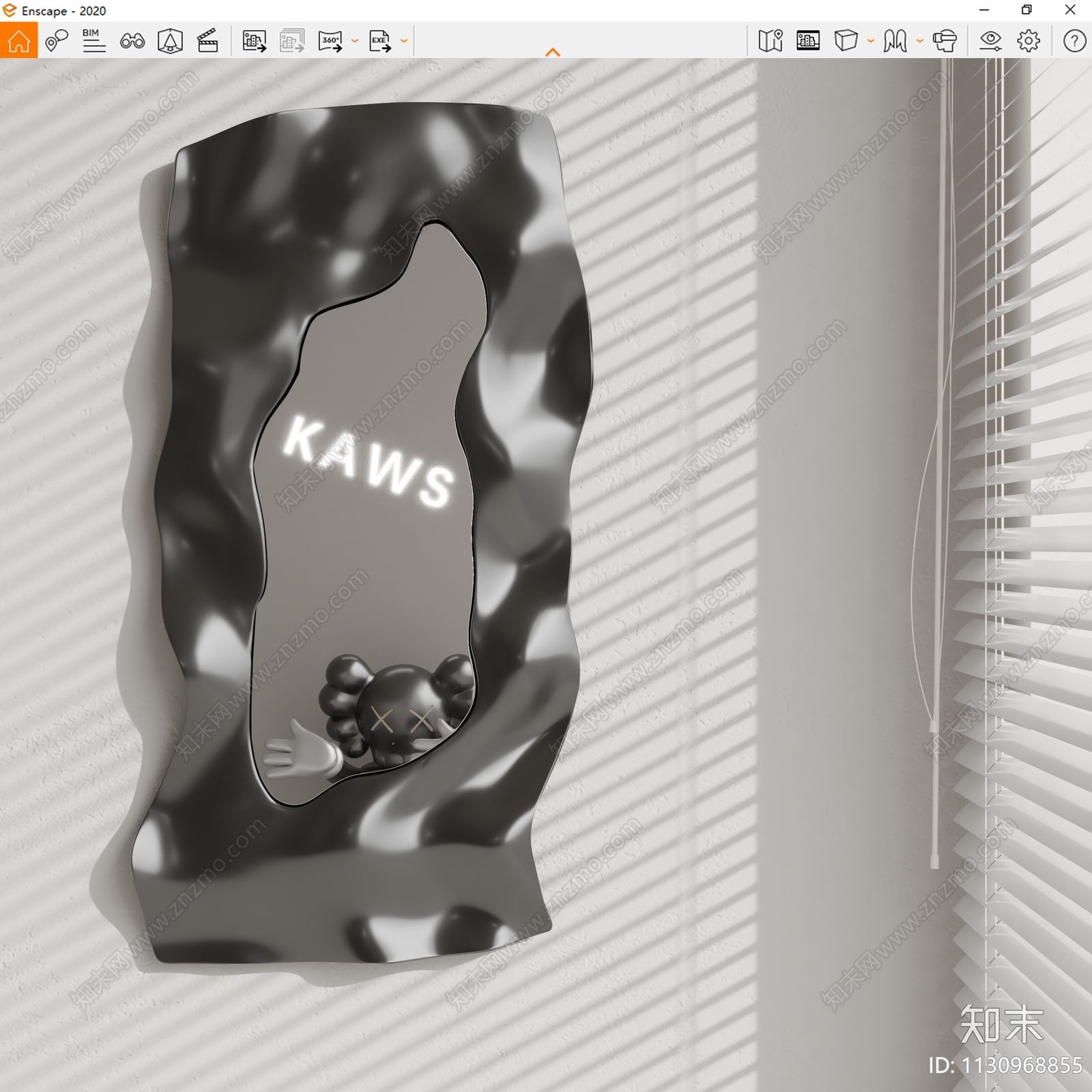The height and width of the screenshot is (1092, 1092).
Task: Expand the projection mode dropdown arrow
Action: (x=870, y=41)
